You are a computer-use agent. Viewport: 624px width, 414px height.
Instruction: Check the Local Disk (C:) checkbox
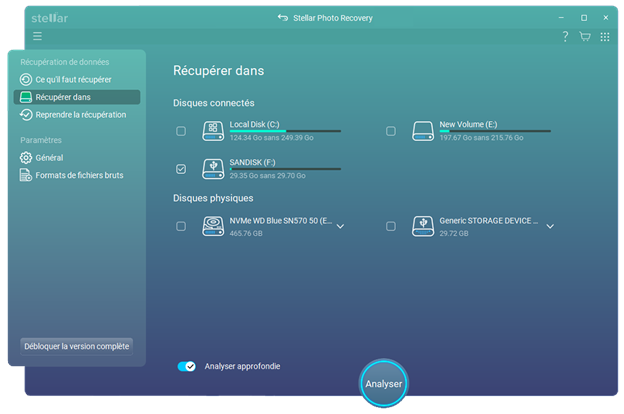[181, 131]
